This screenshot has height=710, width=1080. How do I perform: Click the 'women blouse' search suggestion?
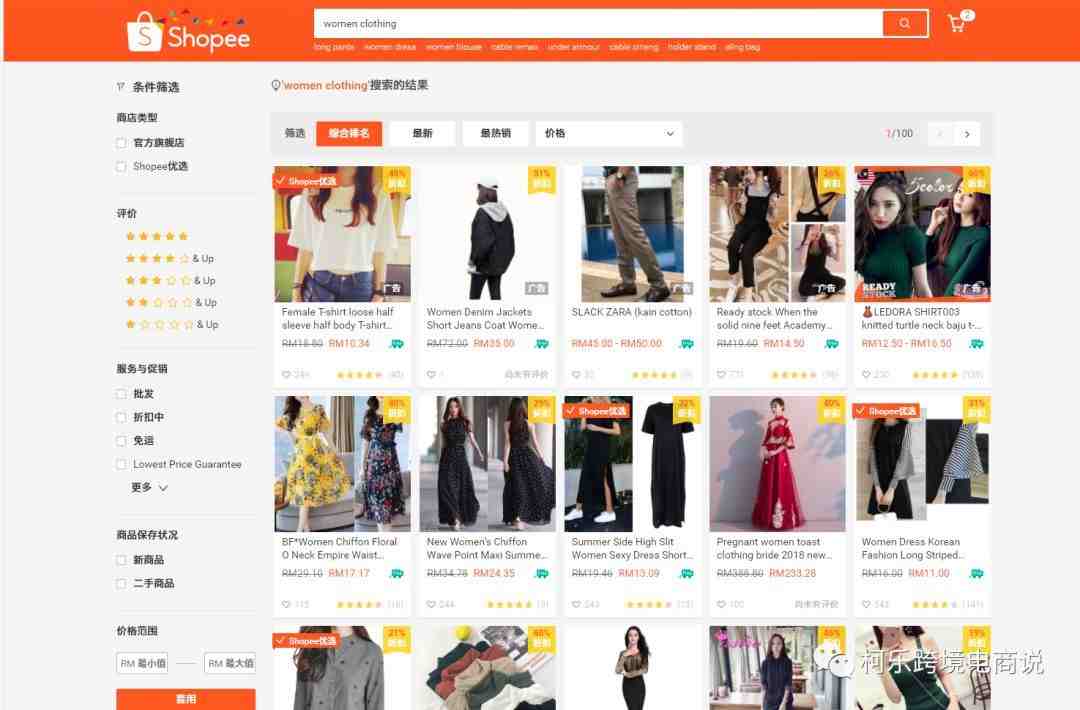click(x=454, y=47)
